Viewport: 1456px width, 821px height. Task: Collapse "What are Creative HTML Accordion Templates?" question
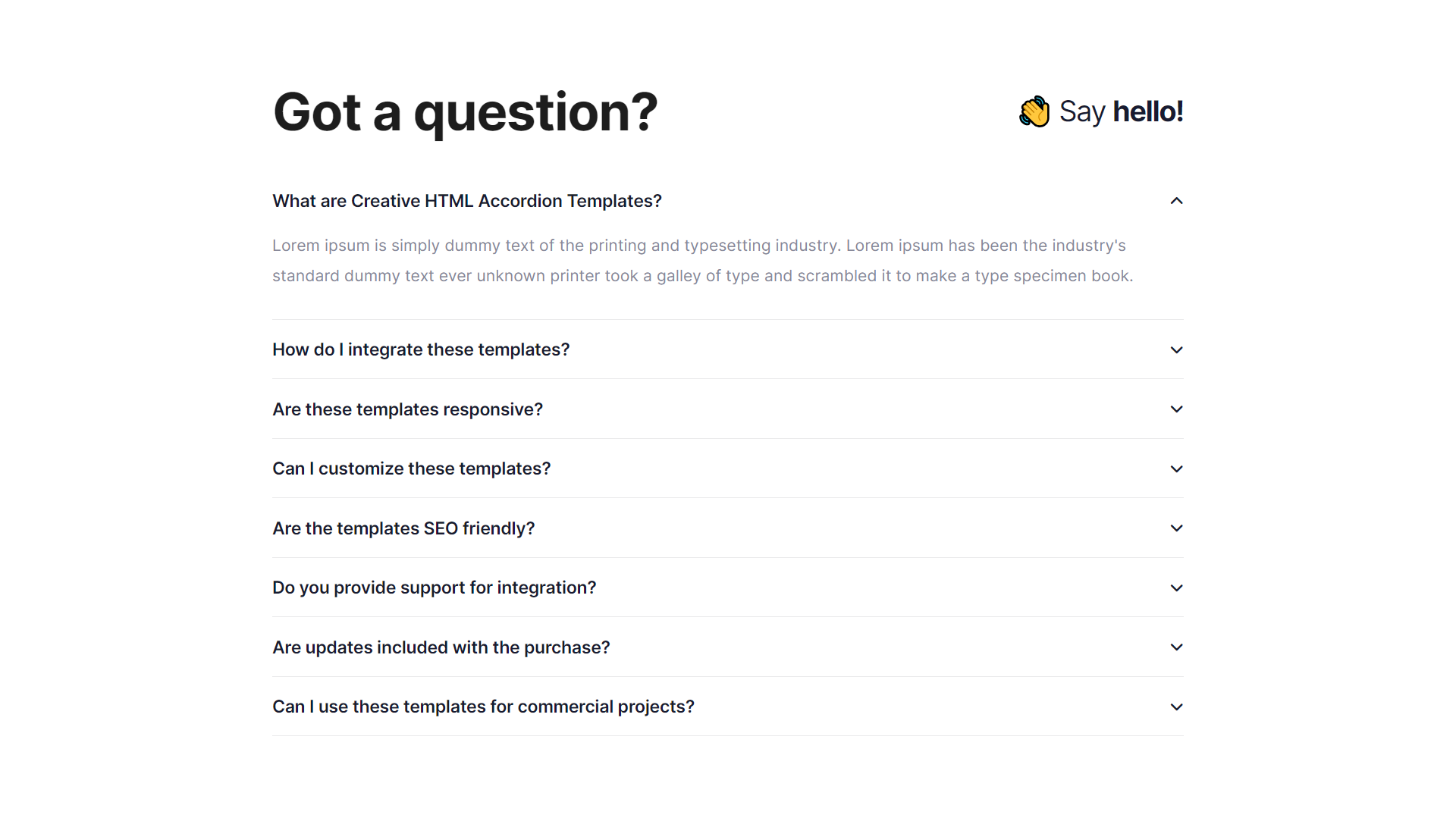(x=466, y=201)
